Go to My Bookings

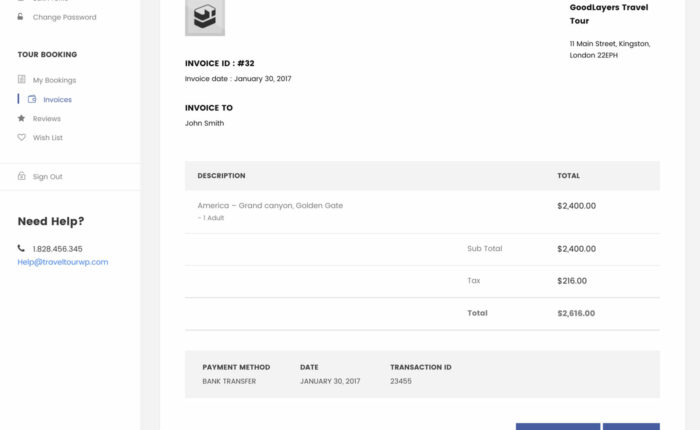[54, 80]
